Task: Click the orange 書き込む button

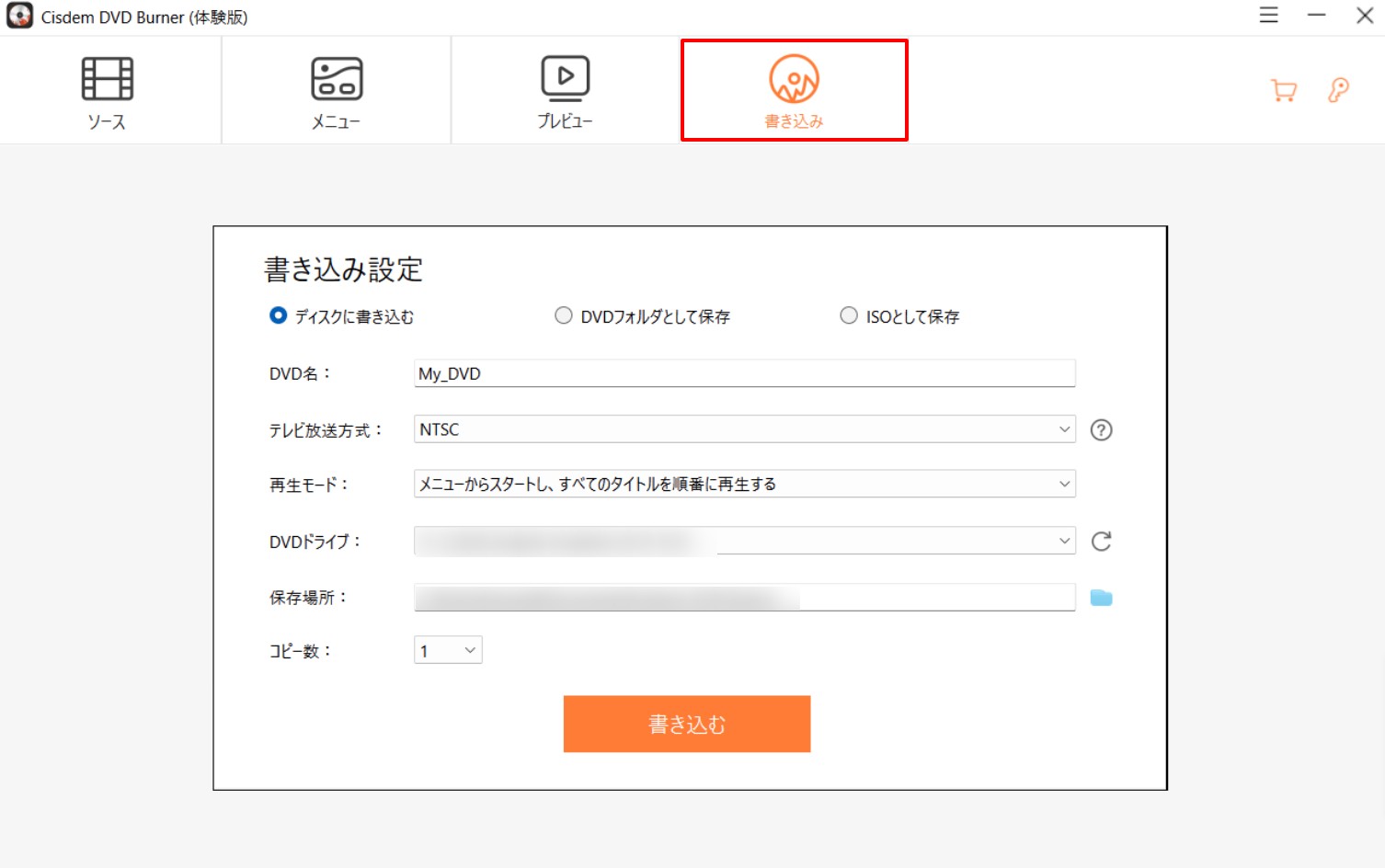Action: click(x=687, y=724)
